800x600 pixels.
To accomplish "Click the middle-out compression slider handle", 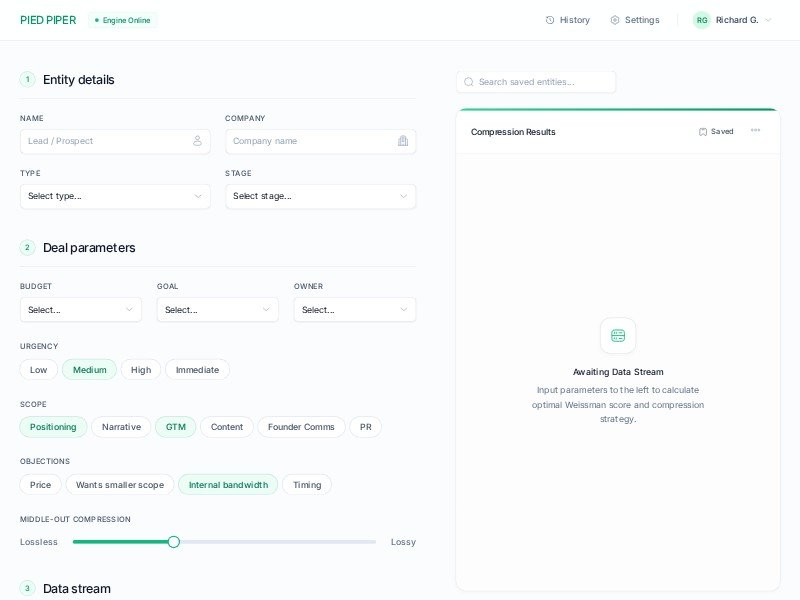I will coord(174,542).
